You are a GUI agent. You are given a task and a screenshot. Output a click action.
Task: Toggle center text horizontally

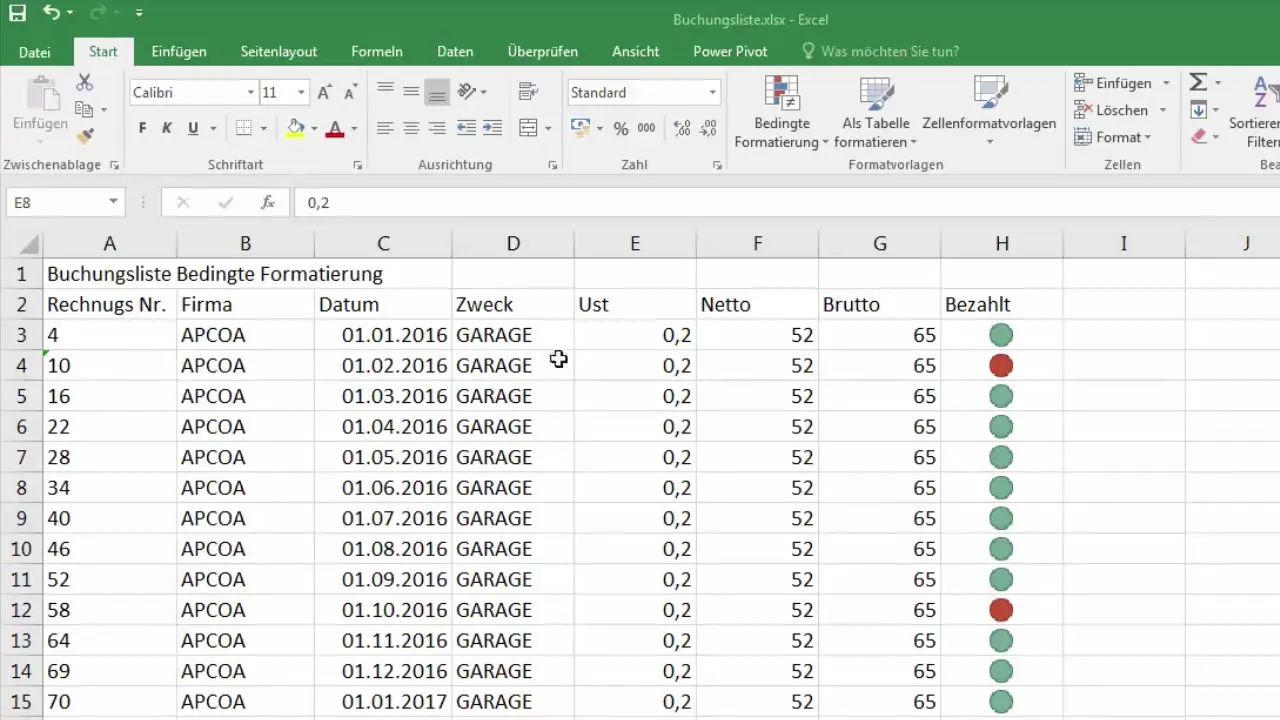coord(411,128)
